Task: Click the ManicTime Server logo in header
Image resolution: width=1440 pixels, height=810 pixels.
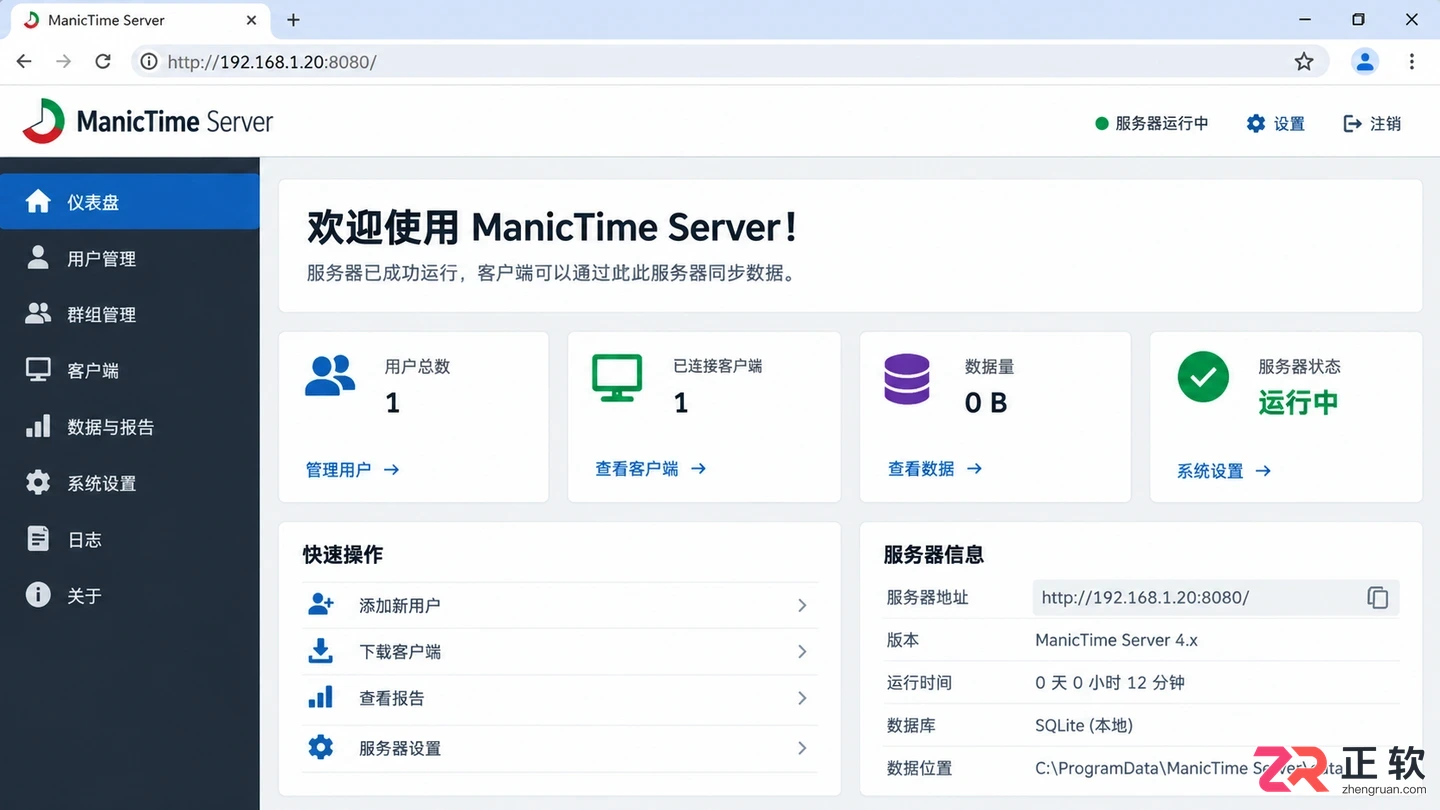Action: (148, 121)
